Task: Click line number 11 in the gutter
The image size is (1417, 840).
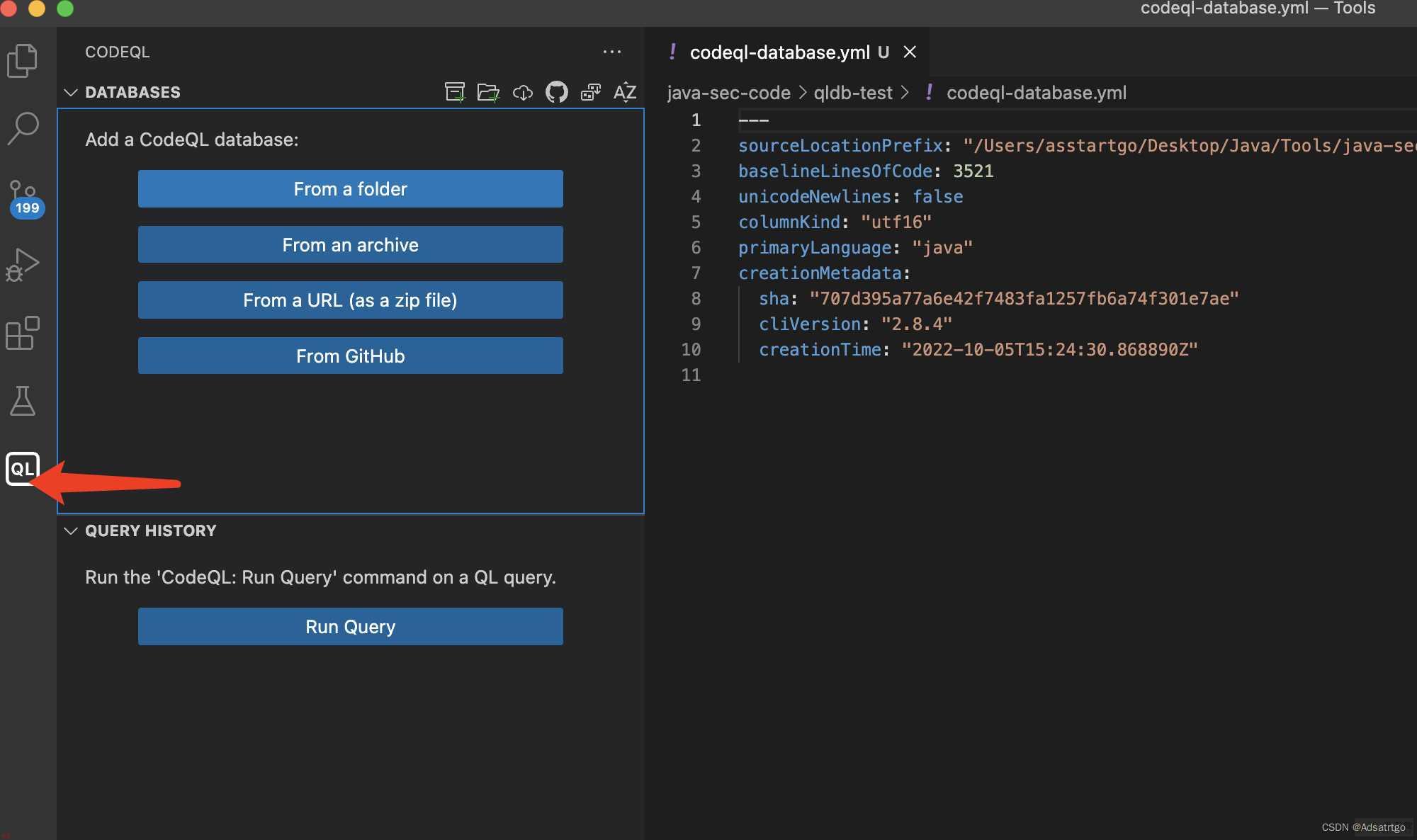Action: tap(691, 375)
